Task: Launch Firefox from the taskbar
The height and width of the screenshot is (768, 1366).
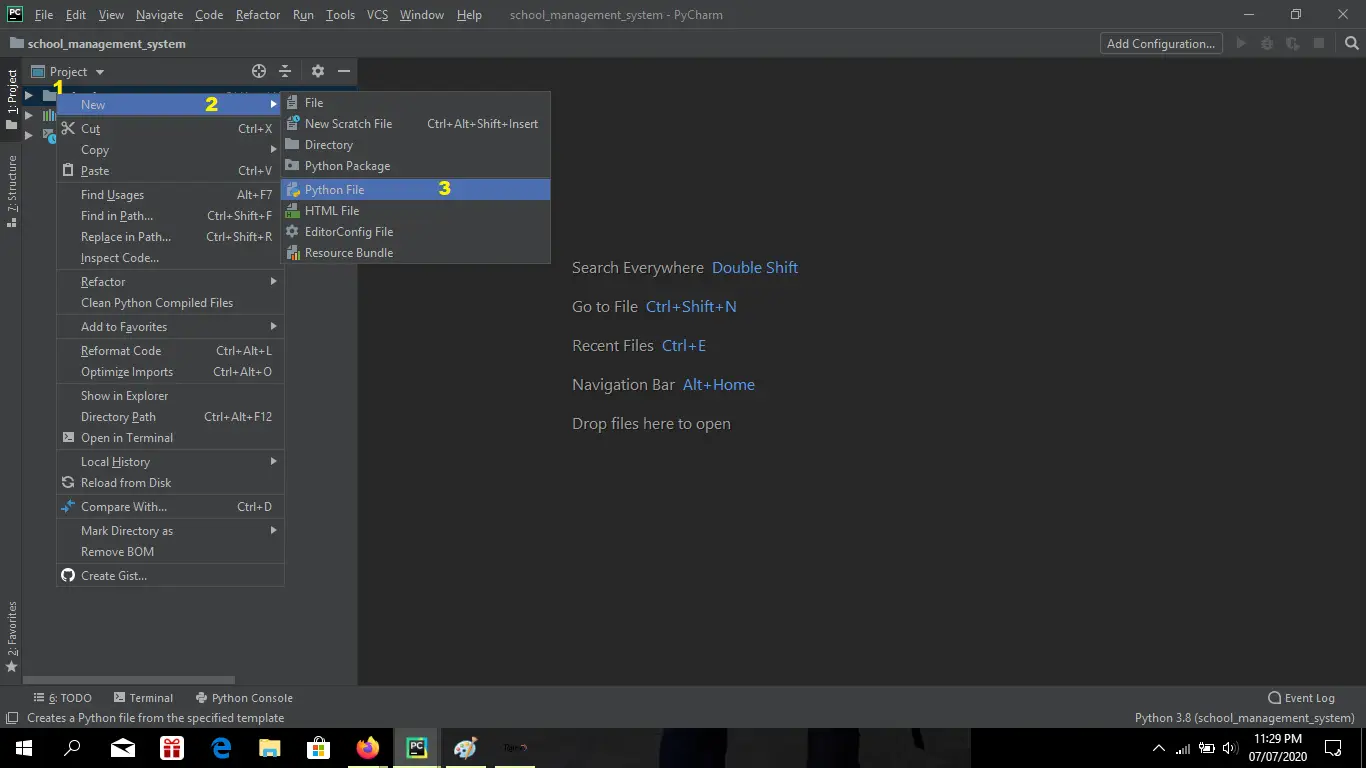Action: (x=368, y=748)
